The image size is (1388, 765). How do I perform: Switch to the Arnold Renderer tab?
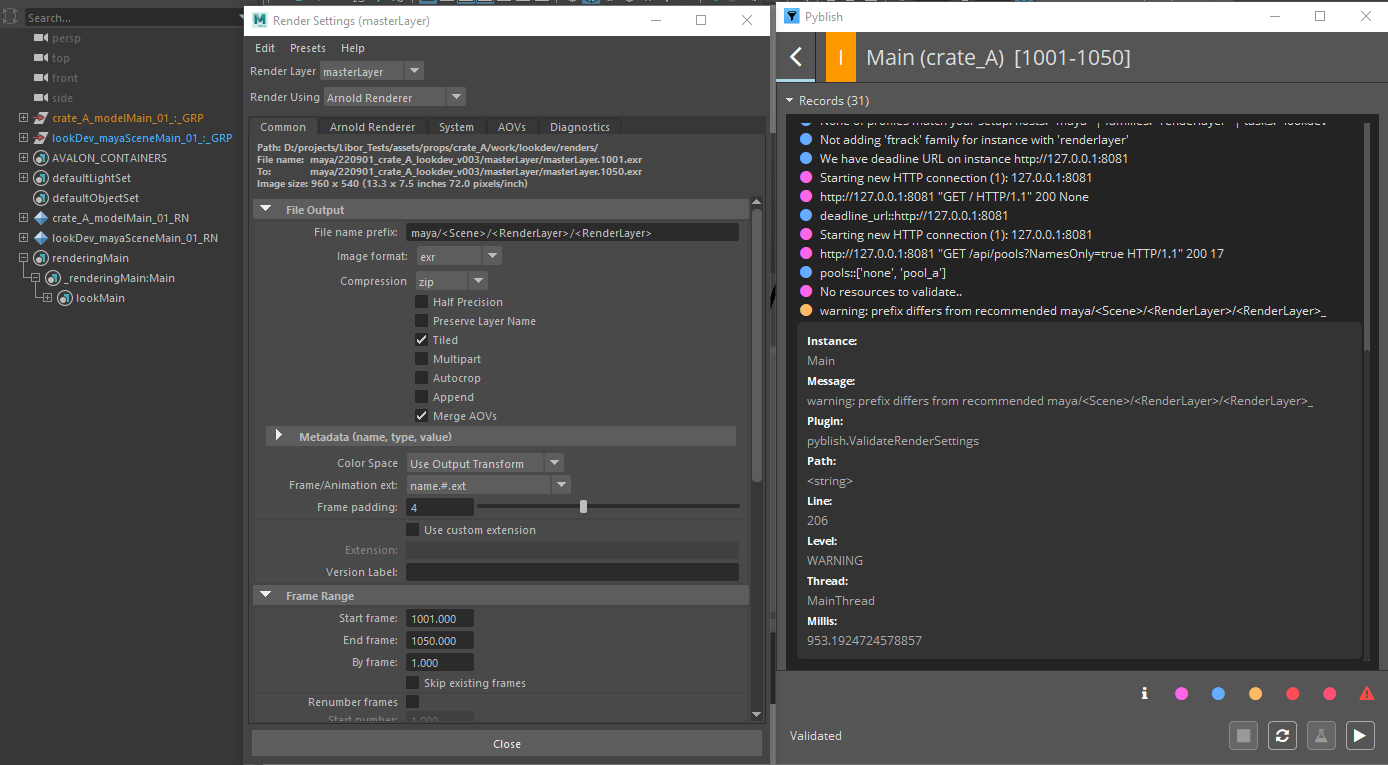(372, 127)
